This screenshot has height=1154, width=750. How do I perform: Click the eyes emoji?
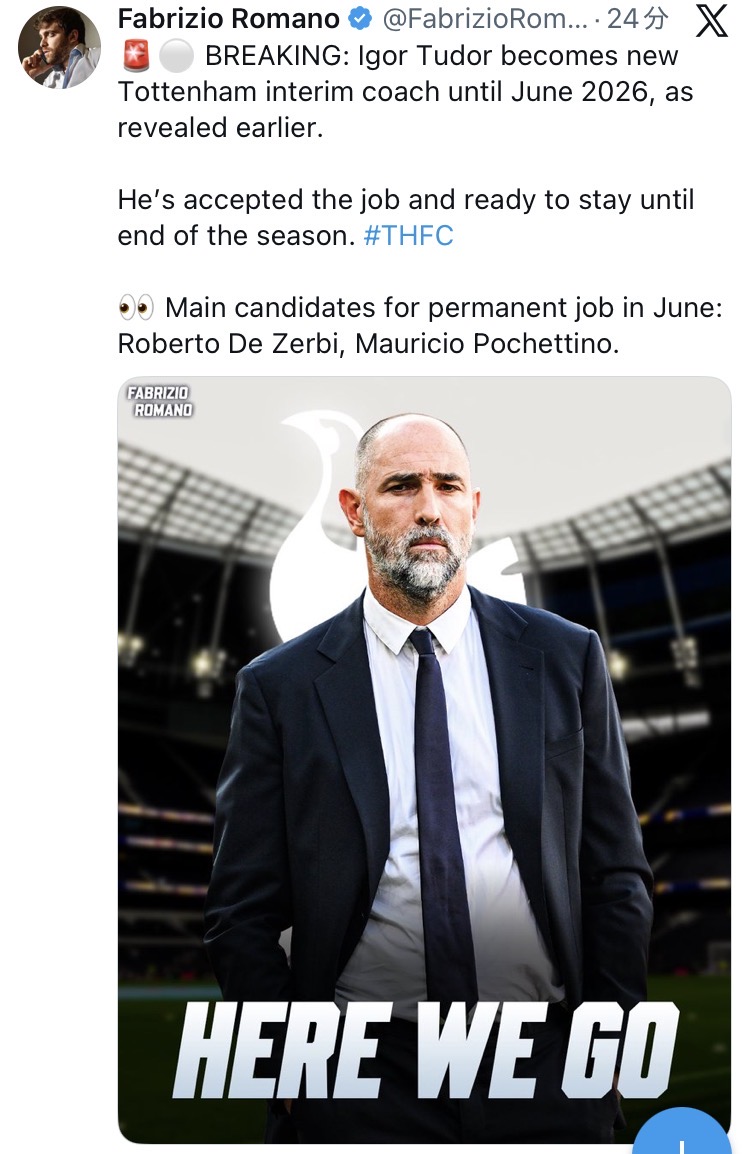coord(136,306)
